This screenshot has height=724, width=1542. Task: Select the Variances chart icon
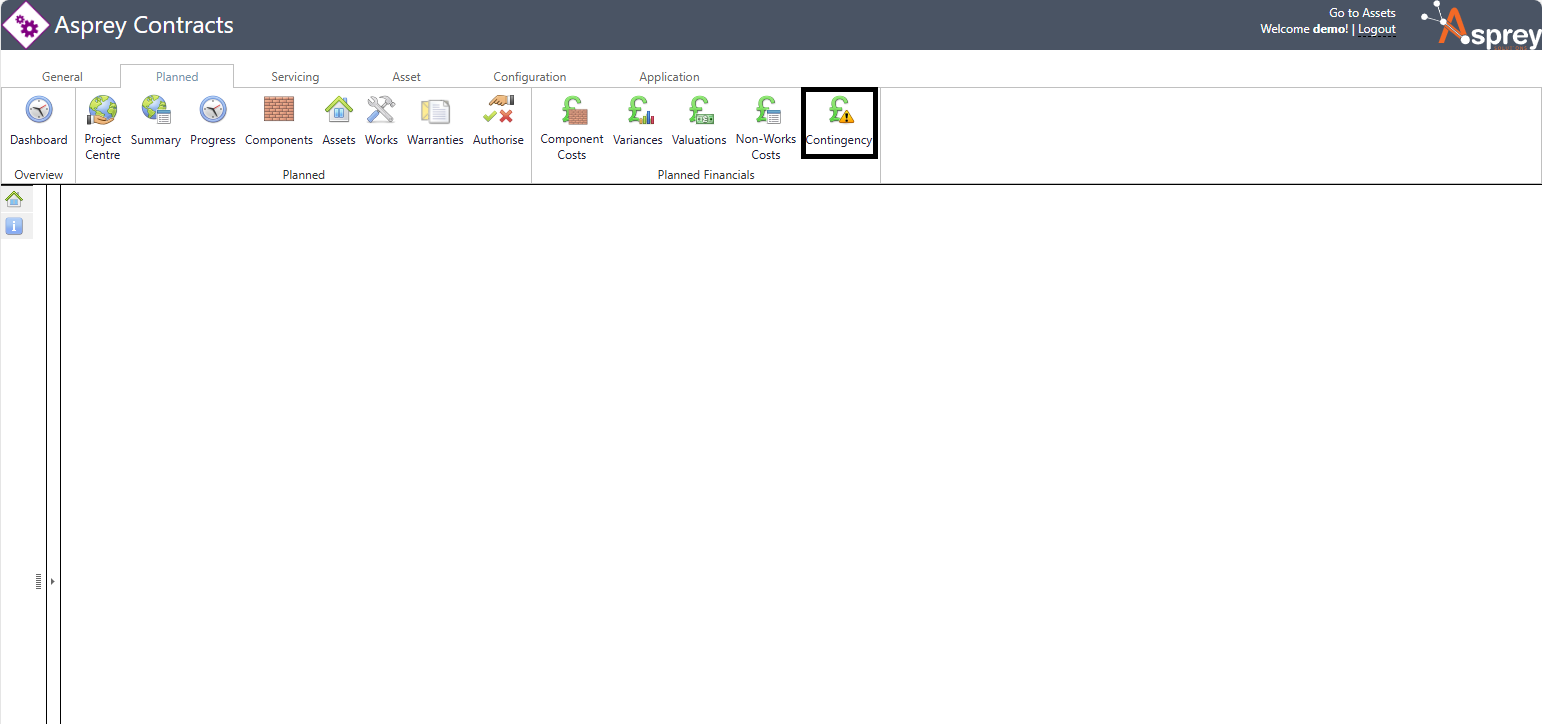point(638,110)
